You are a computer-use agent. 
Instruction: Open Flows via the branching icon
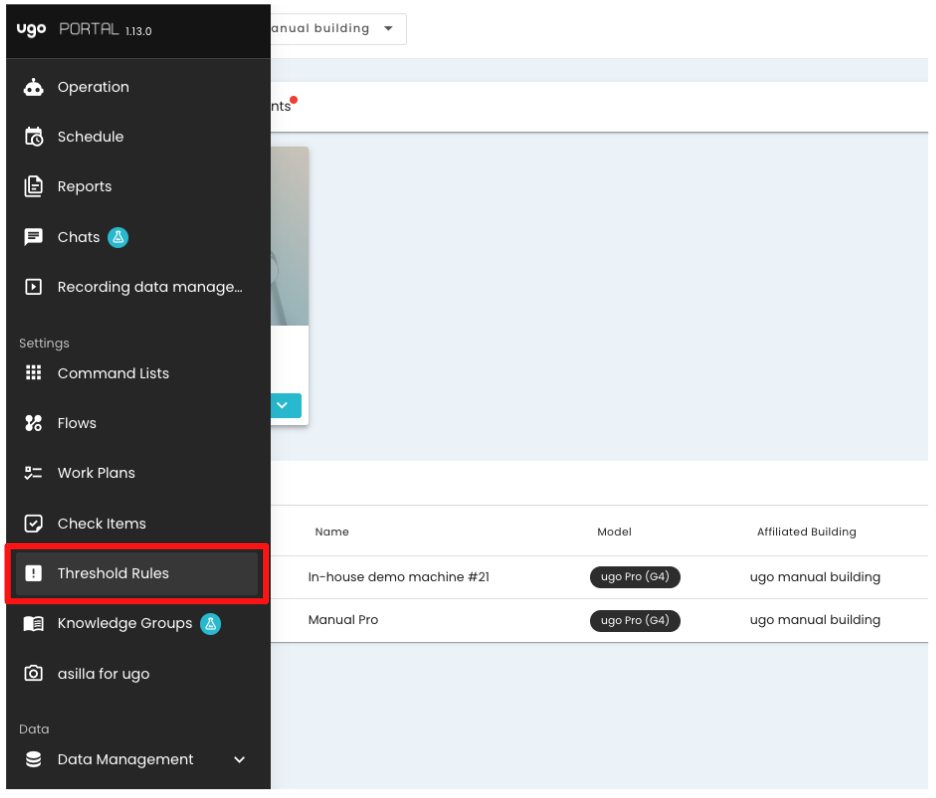pos(33,423)
